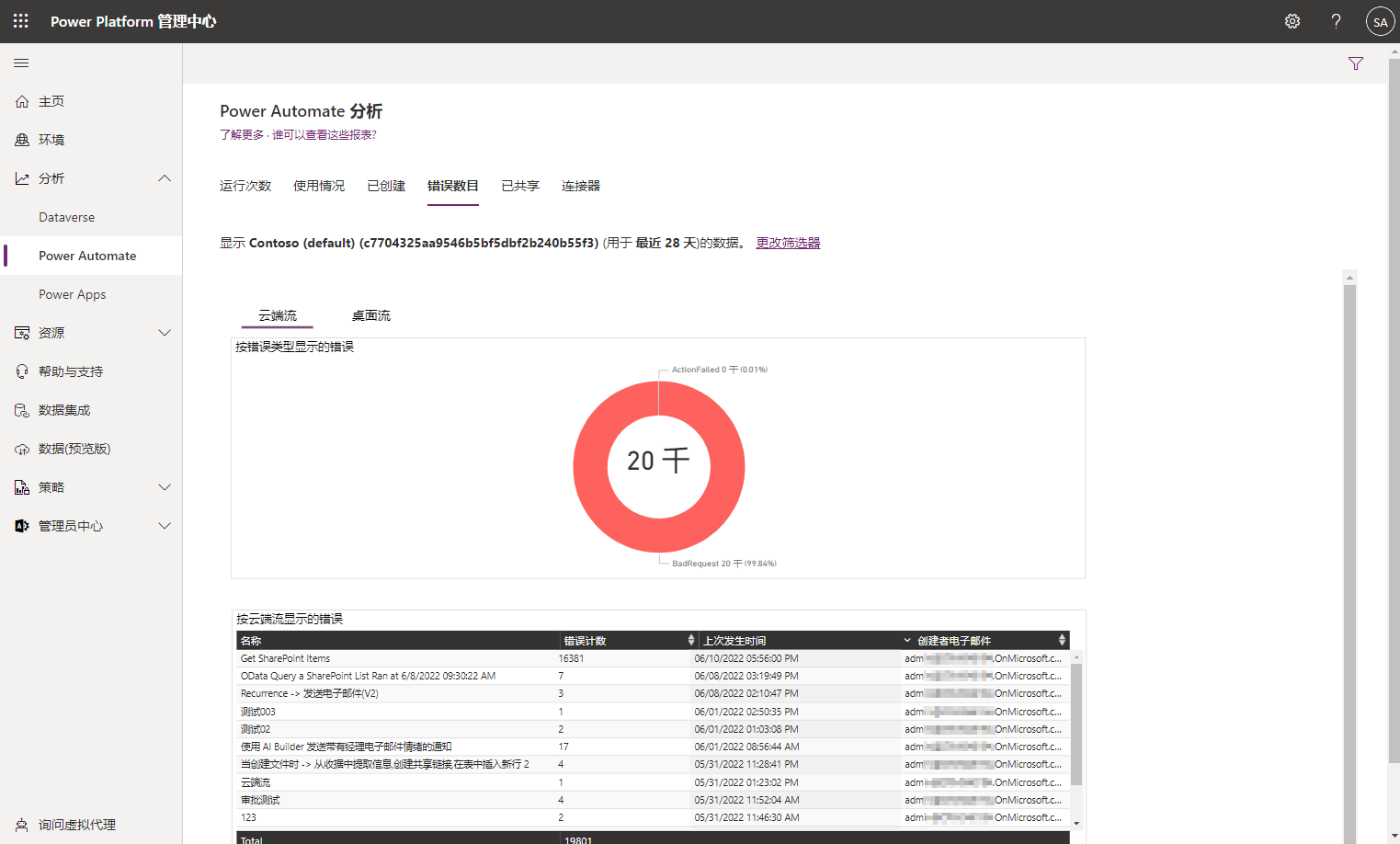Click the policies icon beside 策略

click(x=22, y=487)
